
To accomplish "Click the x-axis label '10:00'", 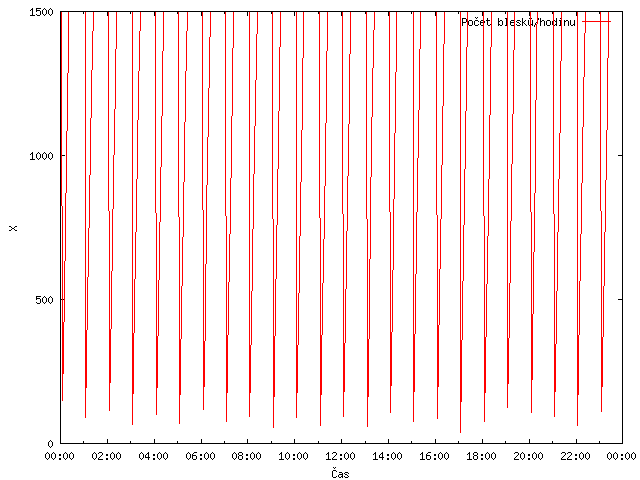I will (293, 456).
